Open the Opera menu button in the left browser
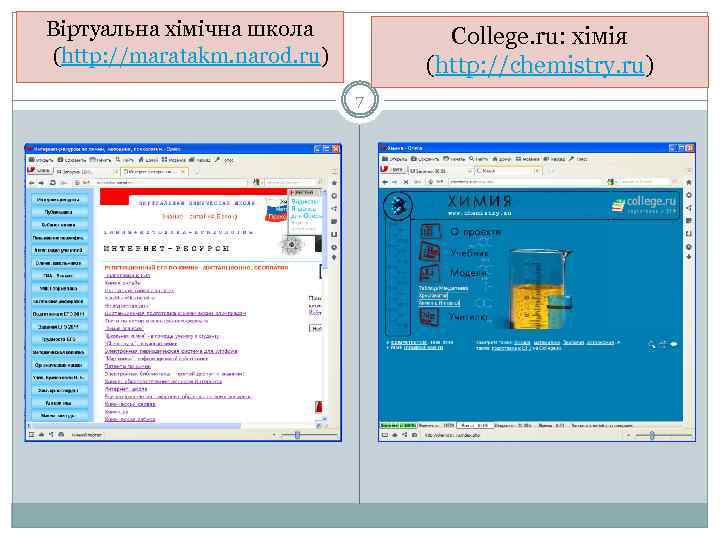Viewport: 720px width, 540px height. pos(39,170)
